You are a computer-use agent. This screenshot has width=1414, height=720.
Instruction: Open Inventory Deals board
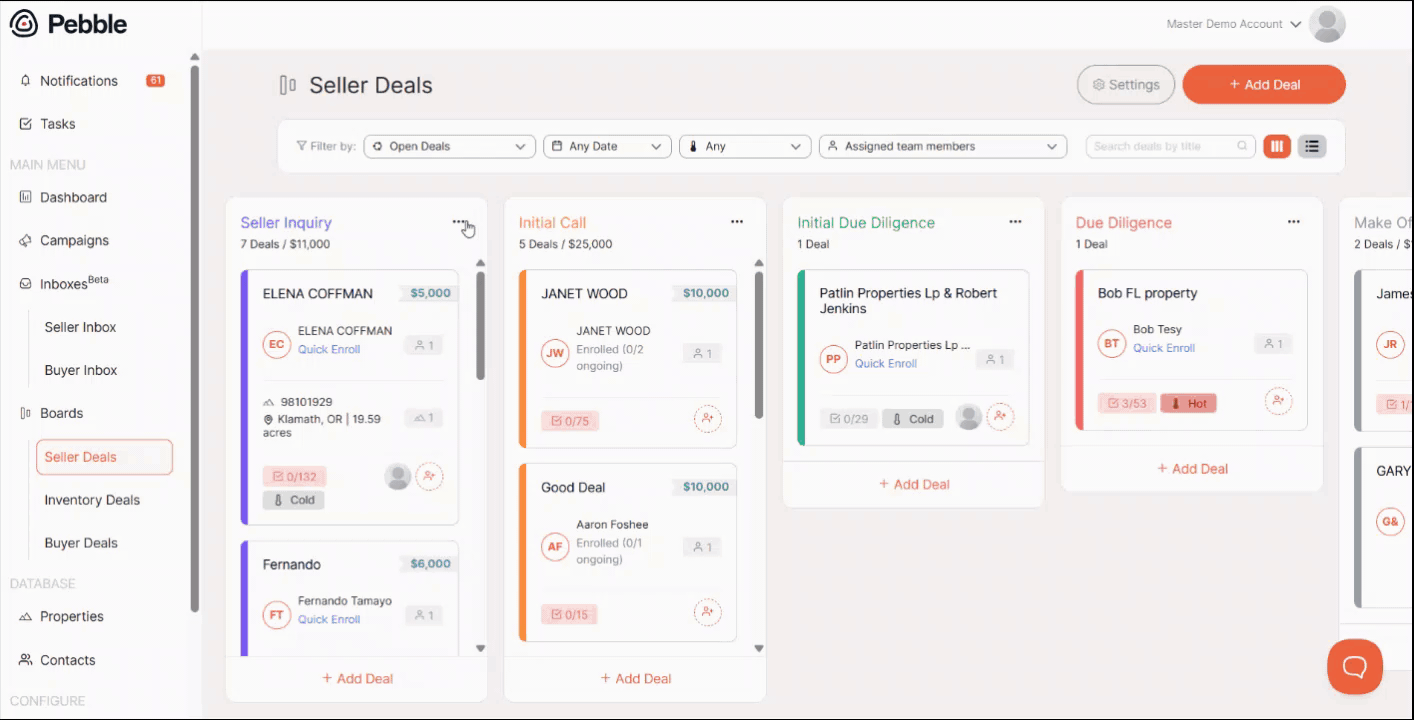(92, 500)
